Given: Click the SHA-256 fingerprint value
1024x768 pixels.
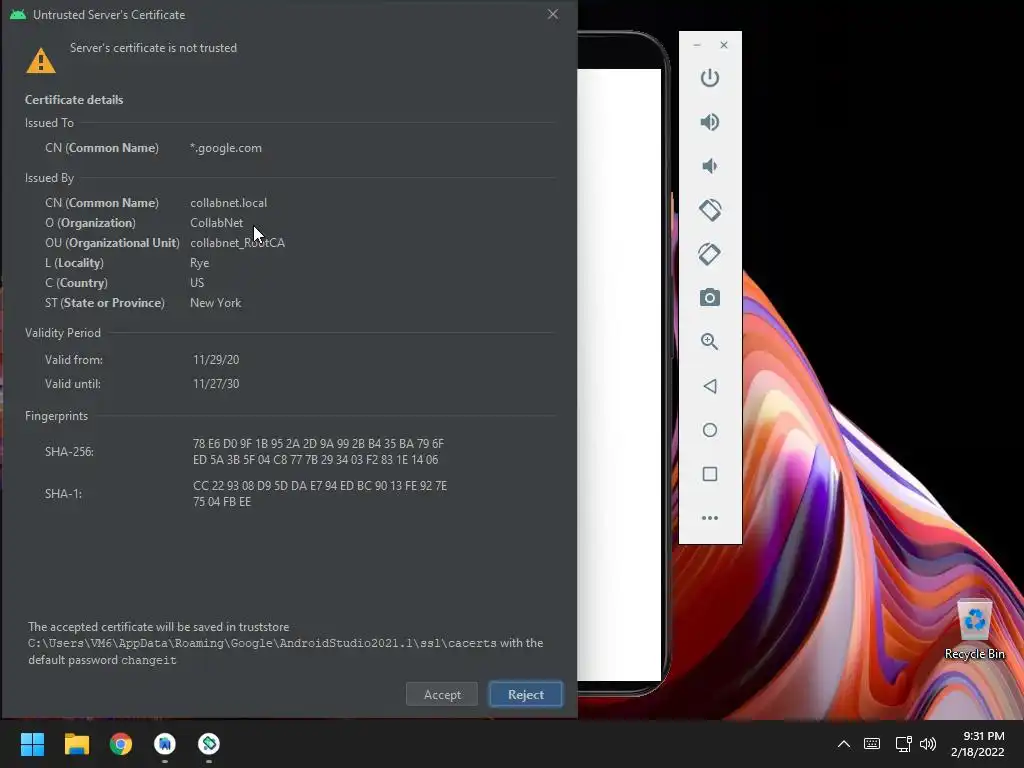Looking at the screenshot, I should (x=319, y=452).
